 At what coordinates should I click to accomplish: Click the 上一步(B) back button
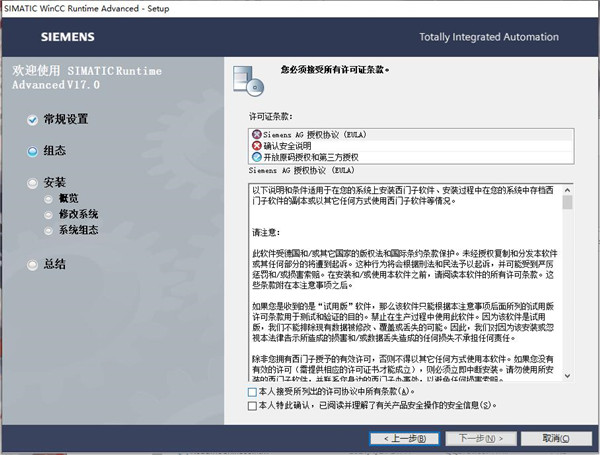(404, 439)
